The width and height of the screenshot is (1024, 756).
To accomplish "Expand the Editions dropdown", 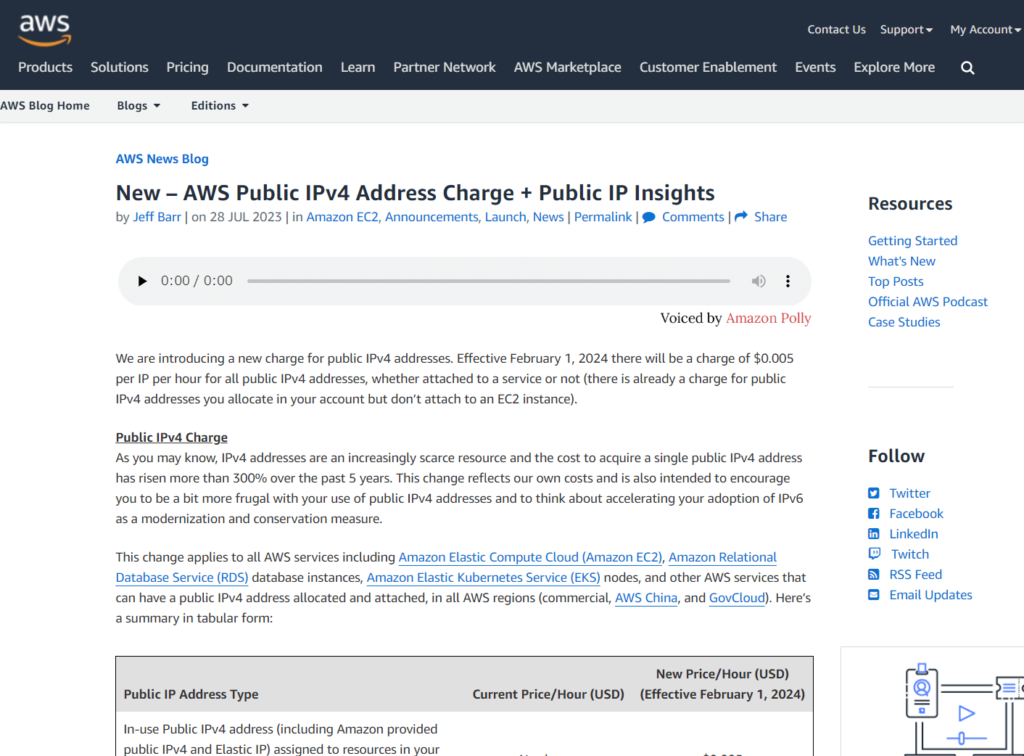I will [x=219, y=106].
